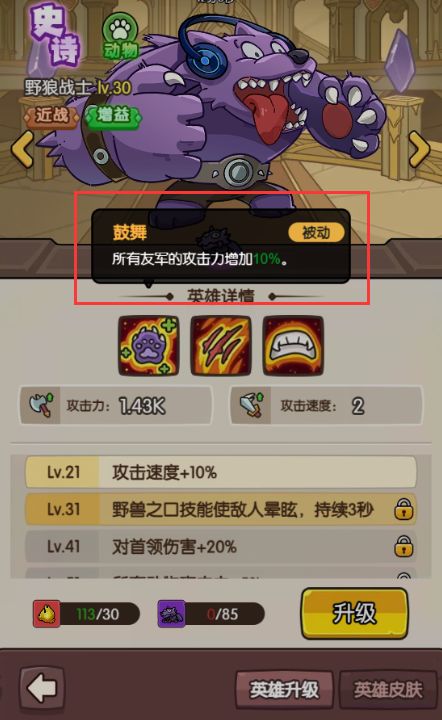442x720 pixels.
Task: Show next hero with right chevron
Action: 419,149
